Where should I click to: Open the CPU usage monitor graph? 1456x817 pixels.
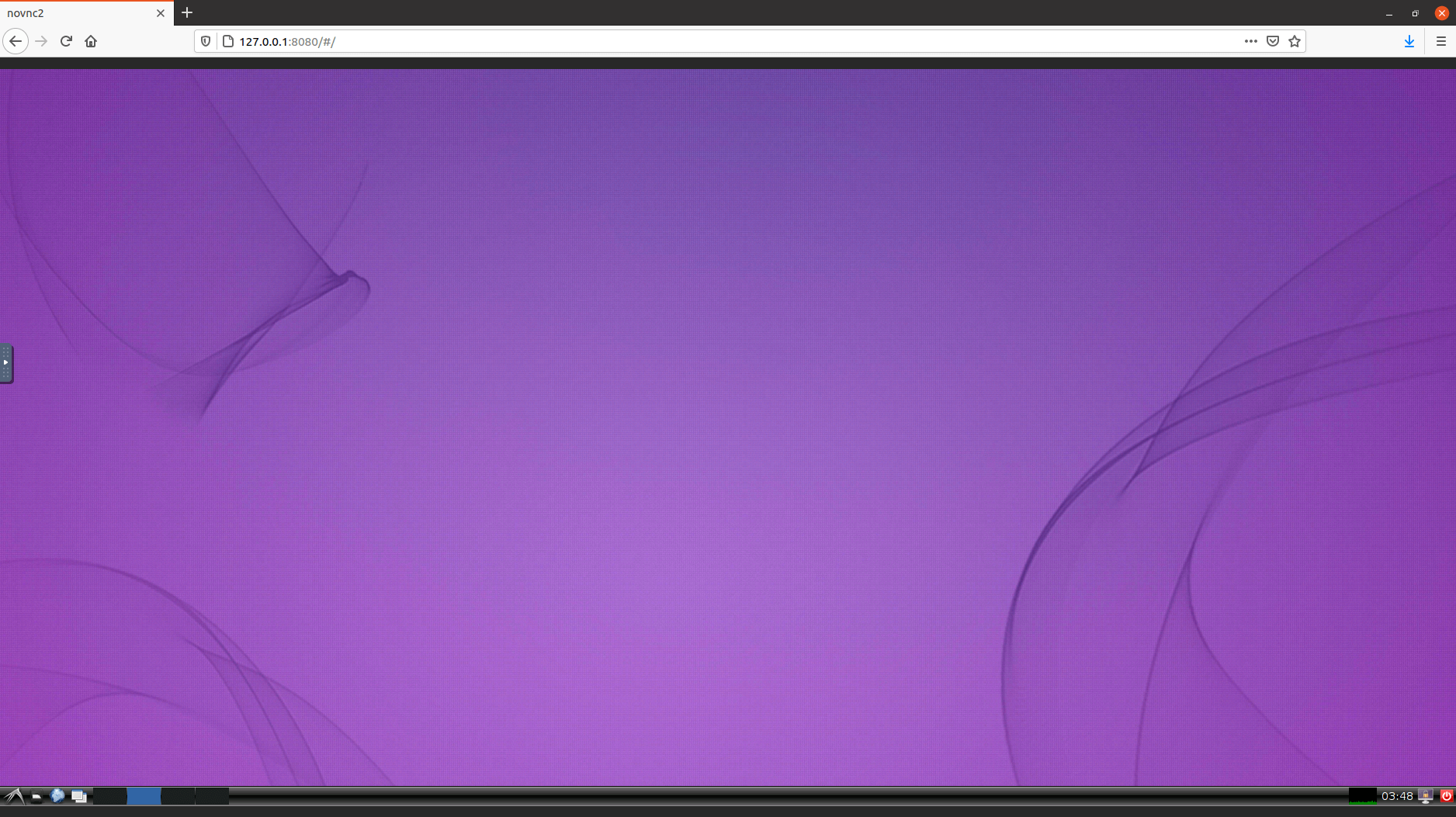click(x=1362, y=796)
